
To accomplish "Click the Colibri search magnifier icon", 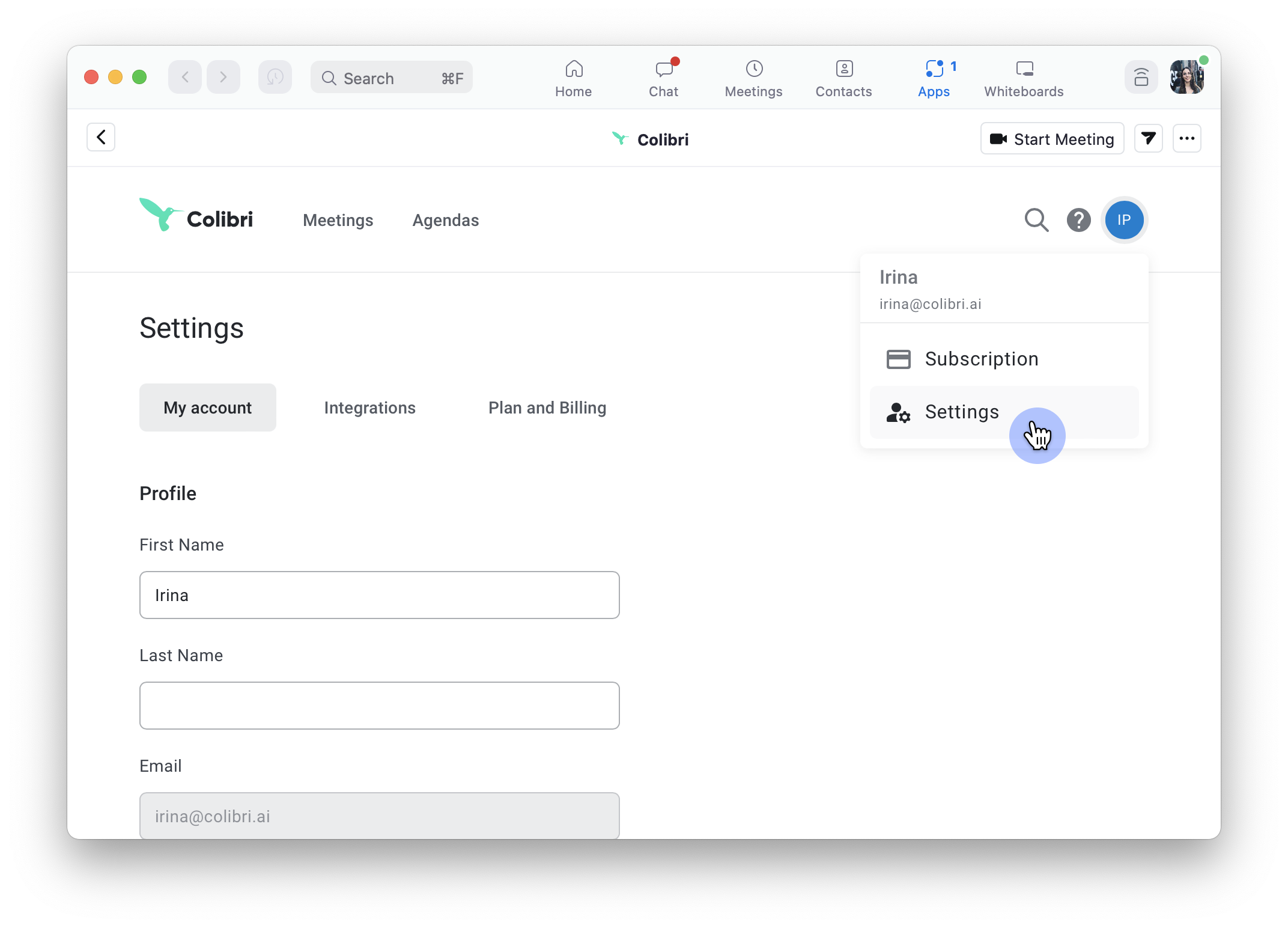I will click(1036, 220).
